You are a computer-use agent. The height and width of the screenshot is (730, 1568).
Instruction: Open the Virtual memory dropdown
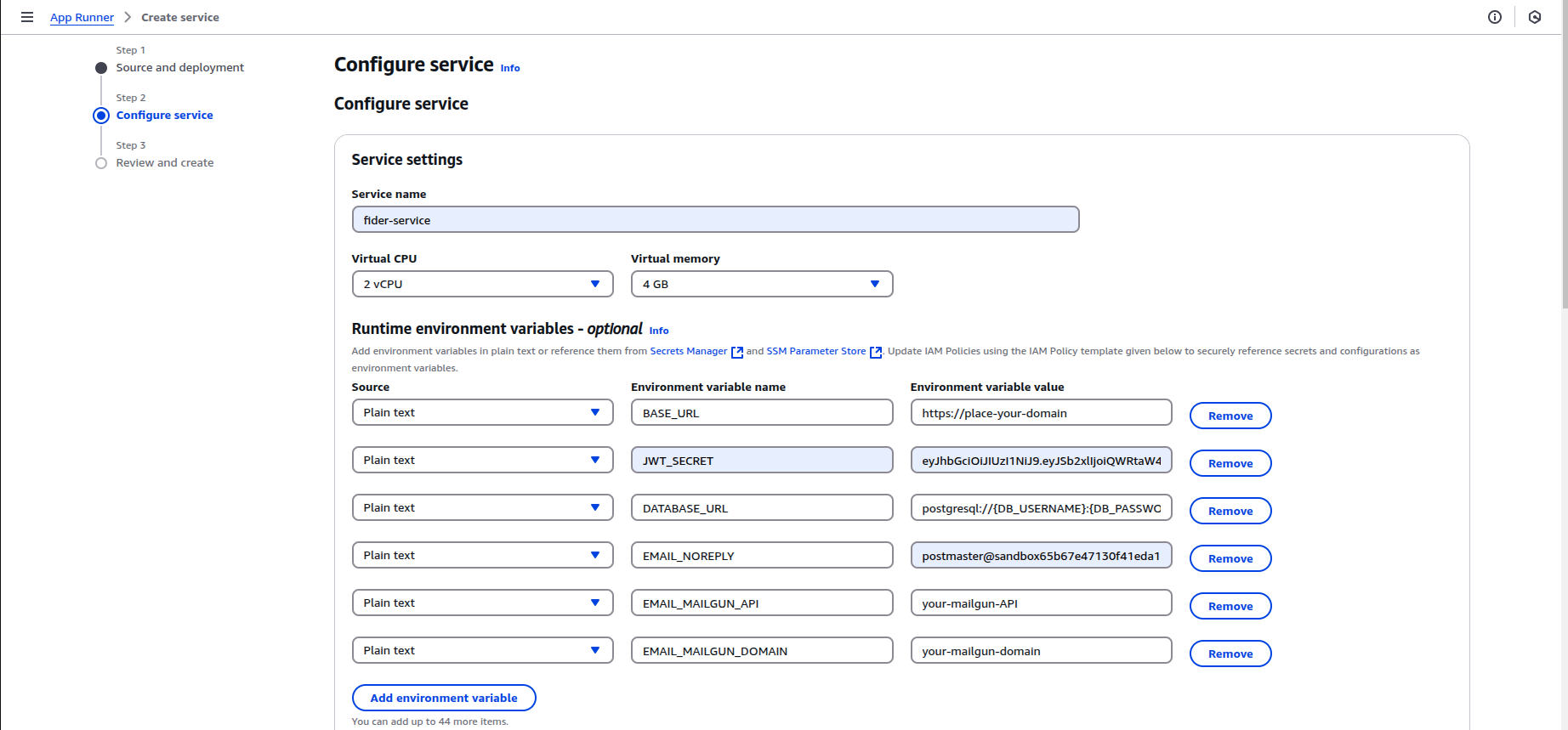[761, 284]
